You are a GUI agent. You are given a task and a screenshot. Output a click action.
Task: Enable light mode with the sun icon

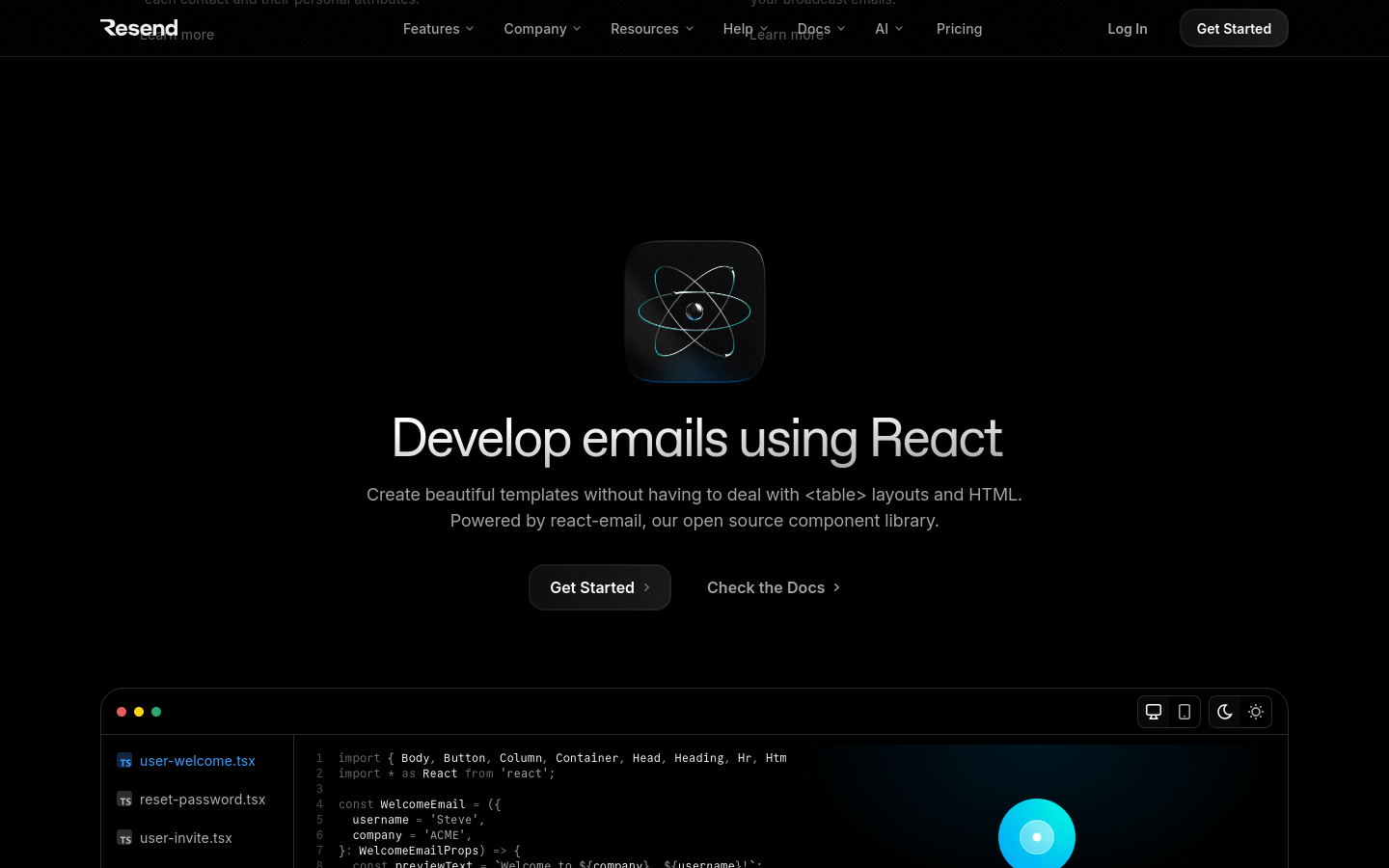[1256, 712]
